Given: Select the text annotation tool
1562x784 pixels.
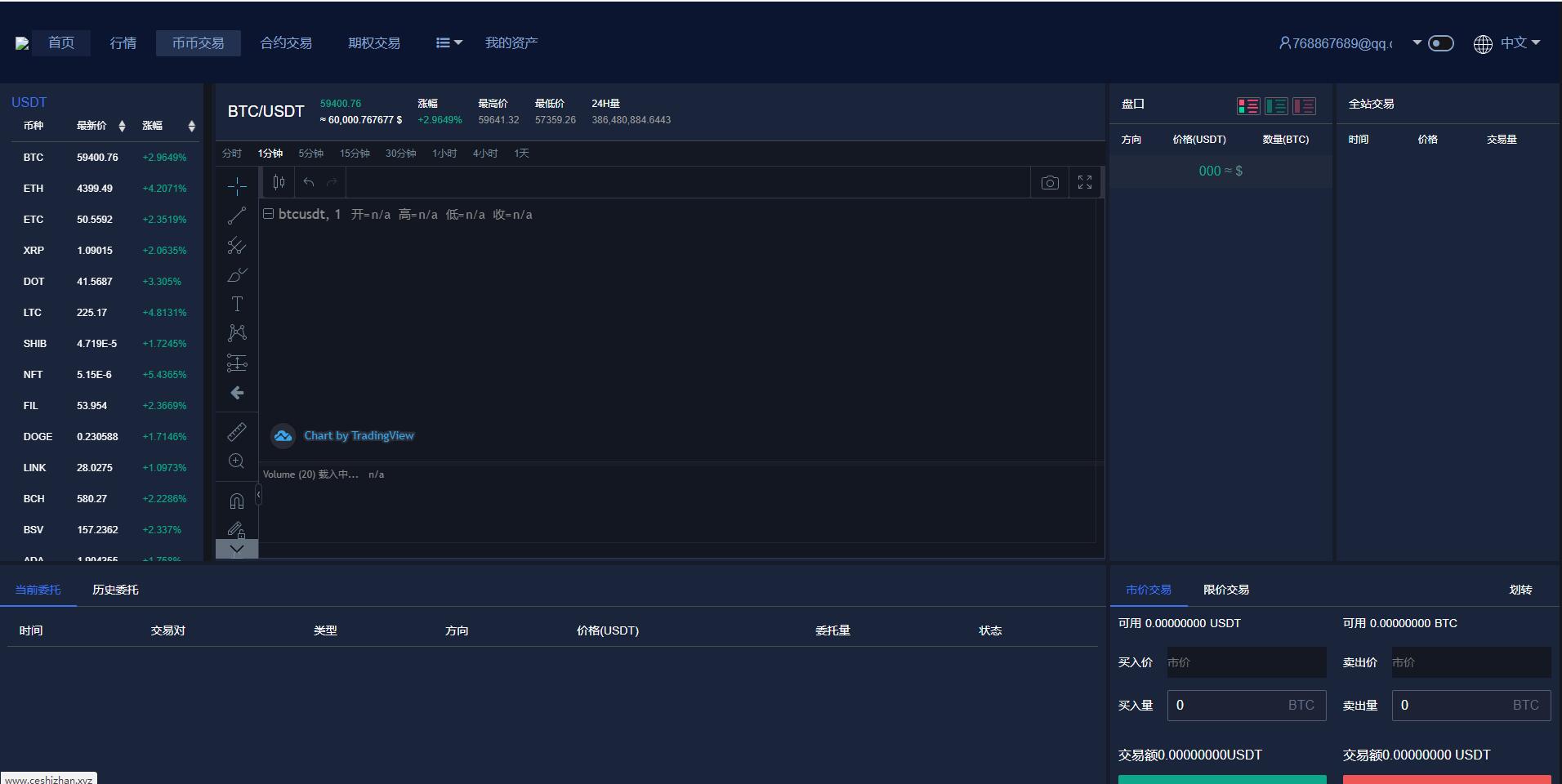Looking at the screenshot, I should pos(237,304).
